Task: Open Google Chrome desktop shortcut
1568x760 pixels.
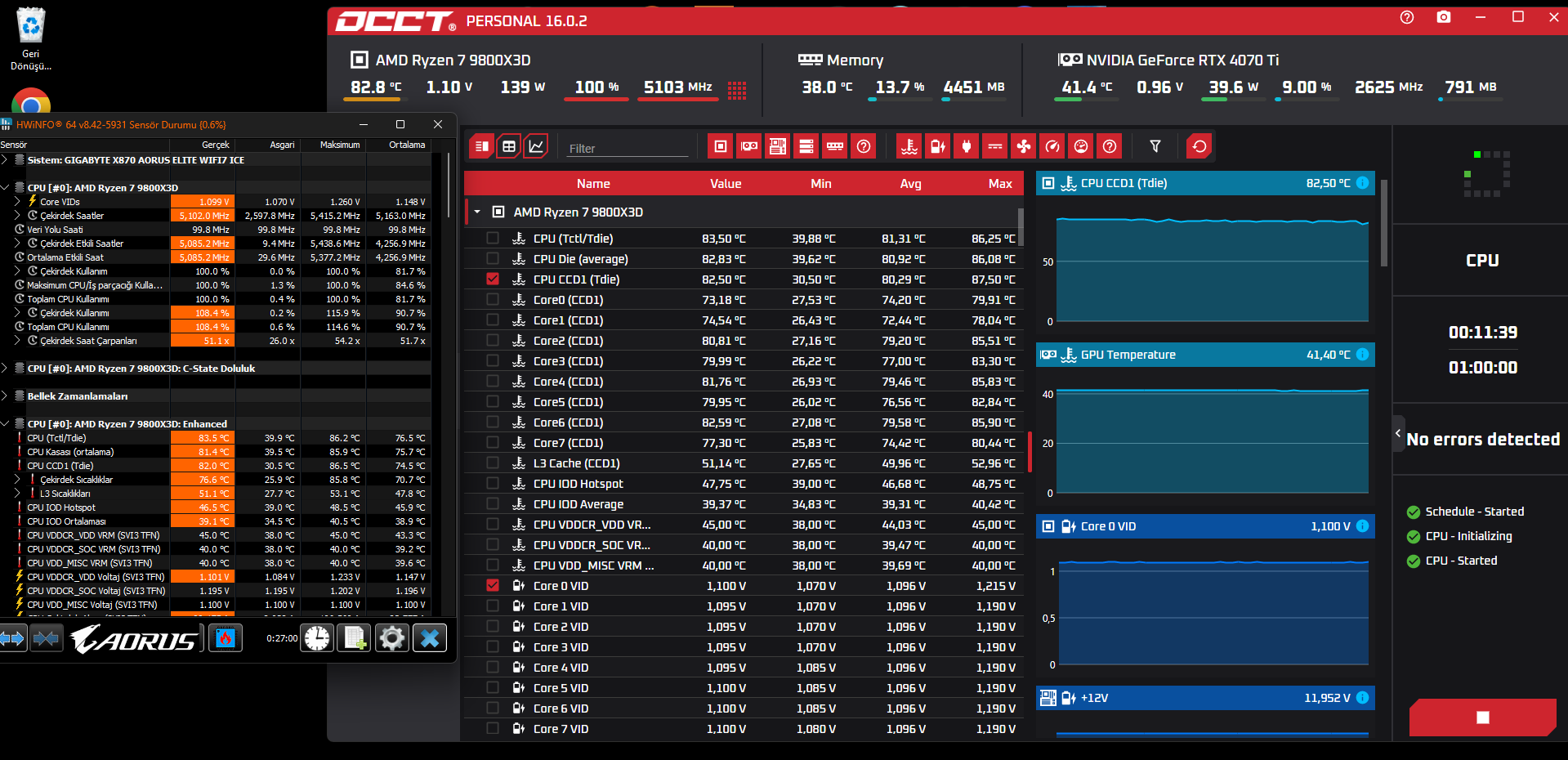Action: pyautogui.click(x=31, y=101)
